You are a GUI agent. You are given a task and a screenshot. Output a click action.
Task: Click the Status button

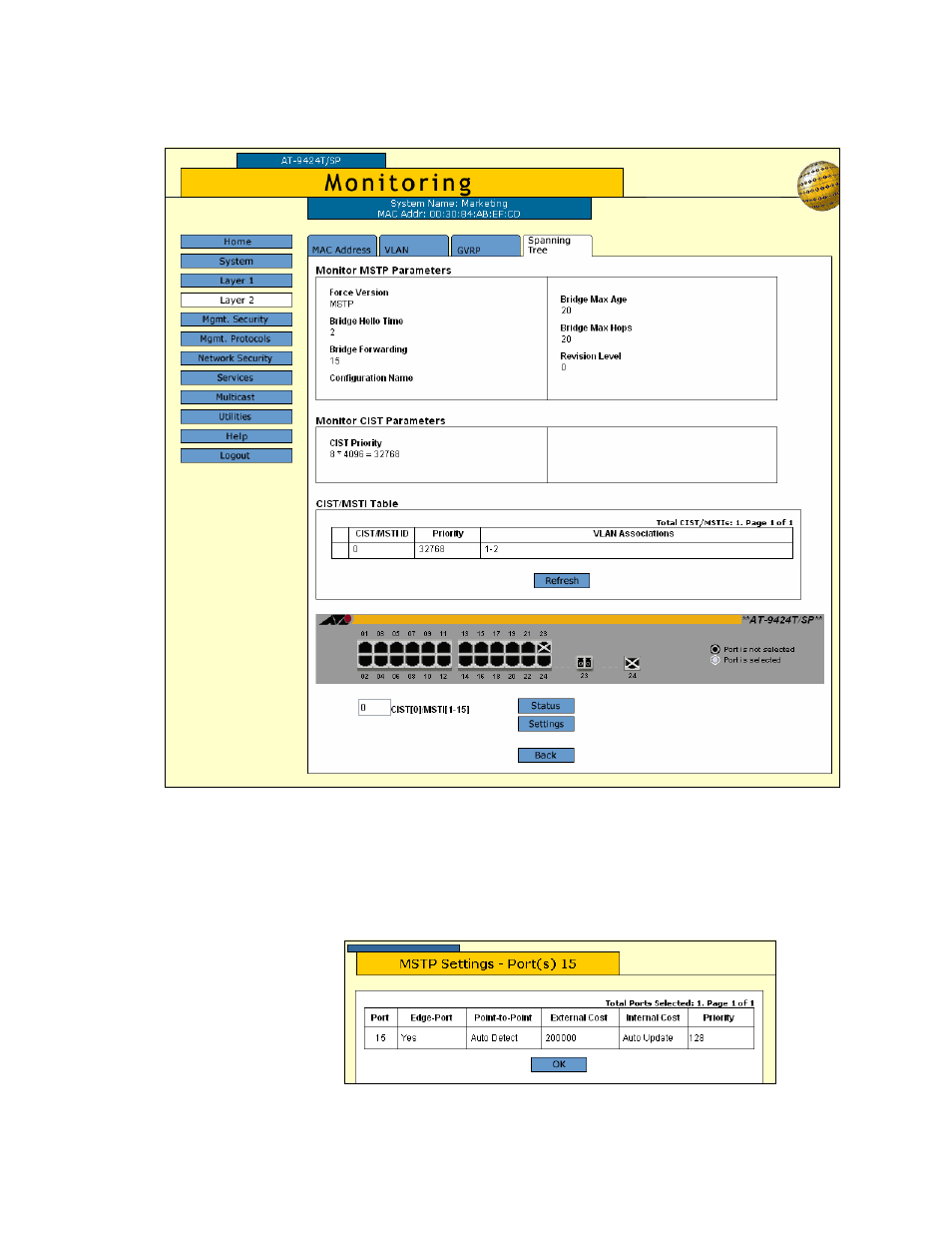(x=546, y=706)
